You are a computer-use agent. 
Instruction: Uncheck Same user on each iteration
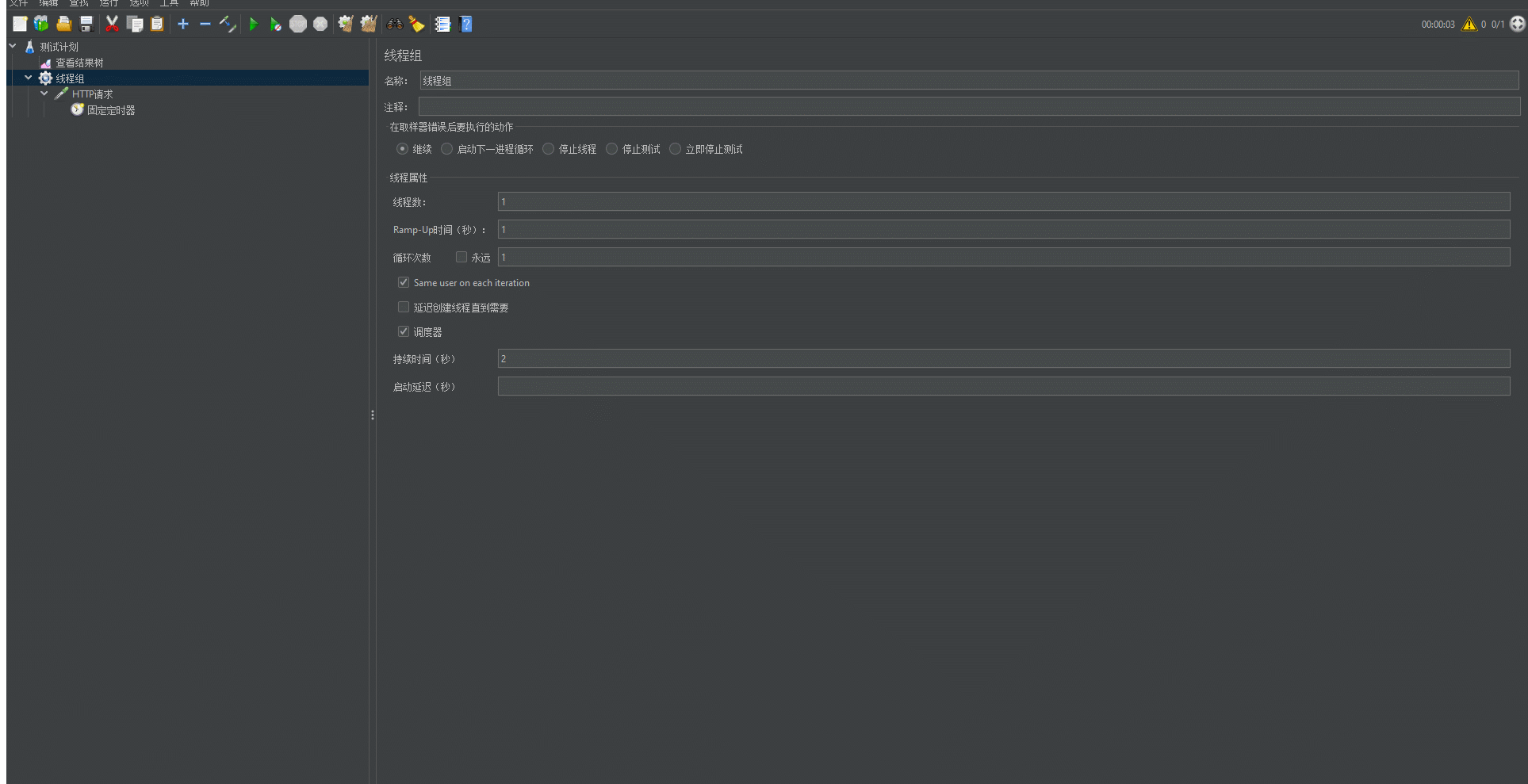pos(404,282)
